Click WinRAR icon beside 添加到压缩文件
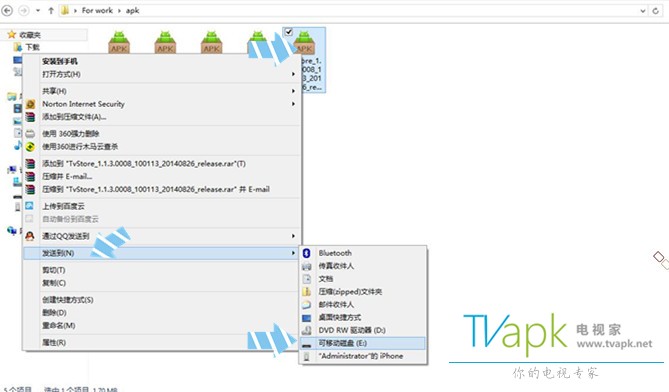Image resolution: width=669 pixels, height=392 pixels. click(30, 116)
